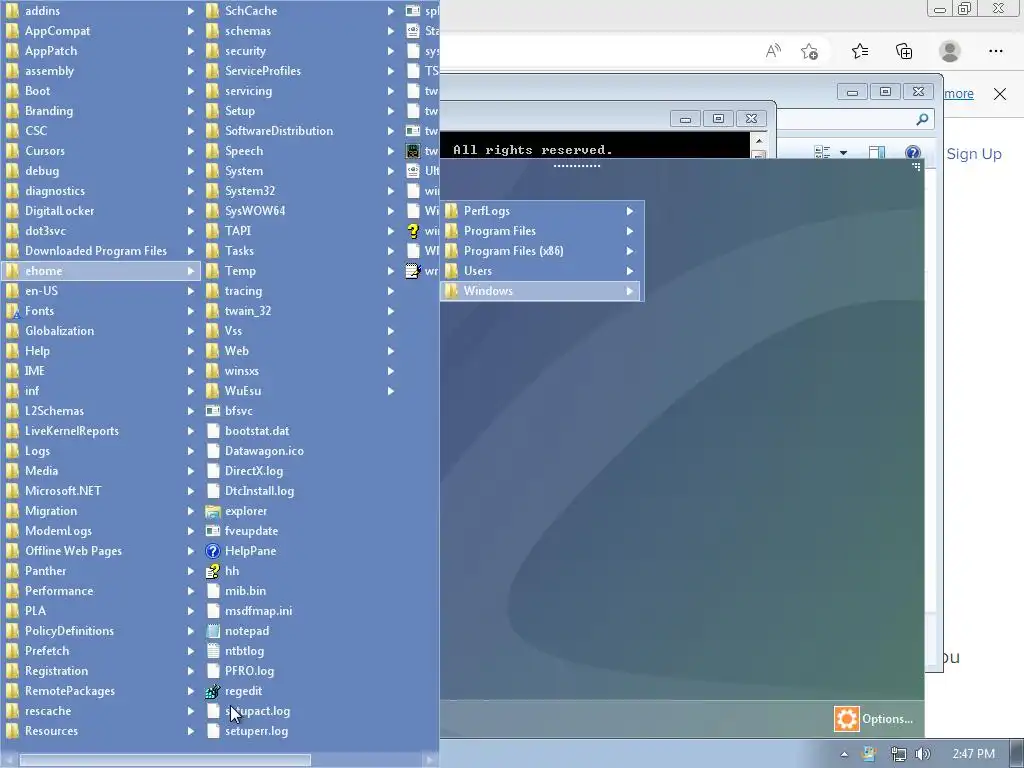Open browser favorites star icon
This screenshot has height=768, width=1024.
[860, 51]
